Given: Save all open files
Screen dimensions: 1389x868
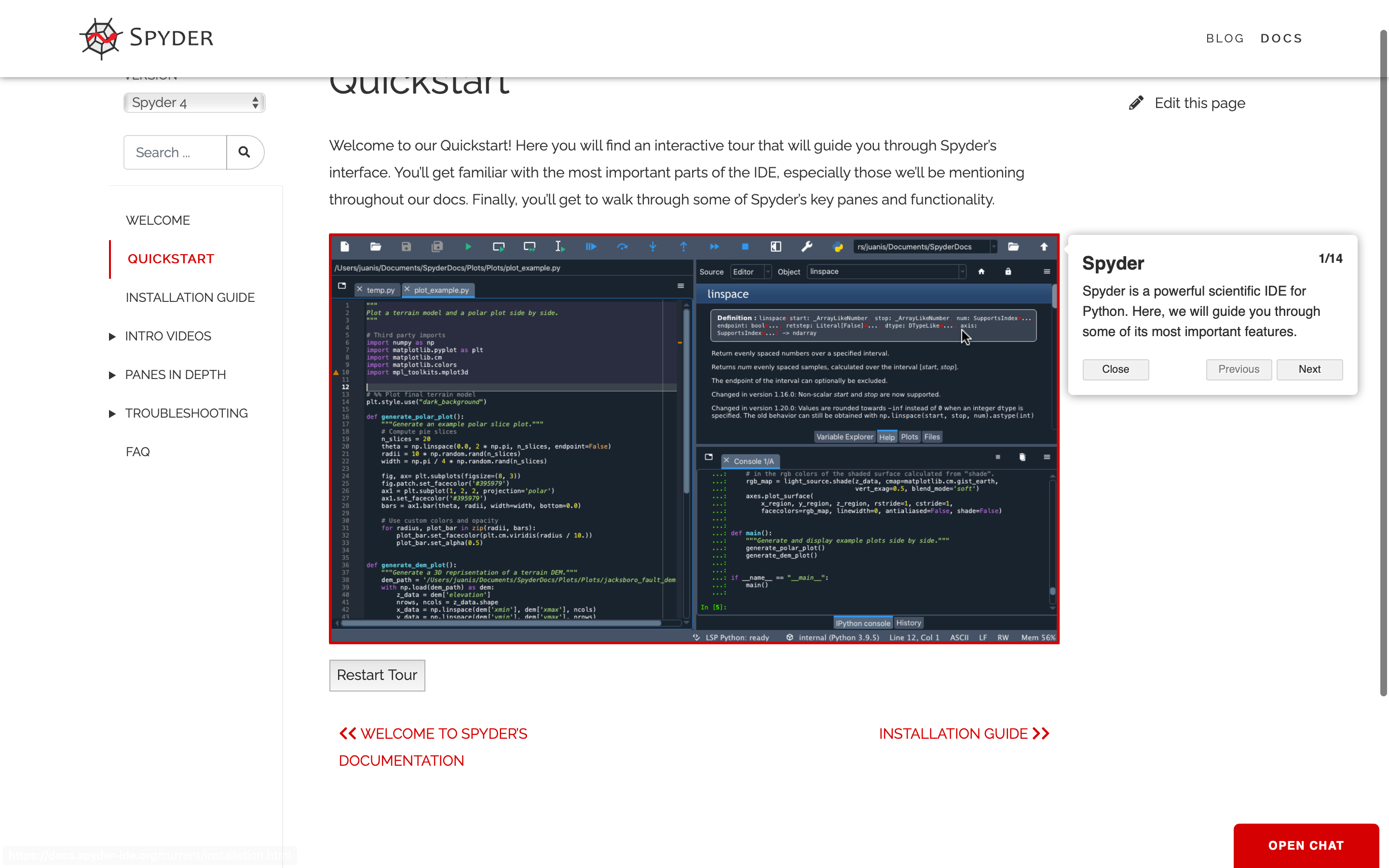Looking at the screenshot, I should pyautogui.click(x=437, y=246).
